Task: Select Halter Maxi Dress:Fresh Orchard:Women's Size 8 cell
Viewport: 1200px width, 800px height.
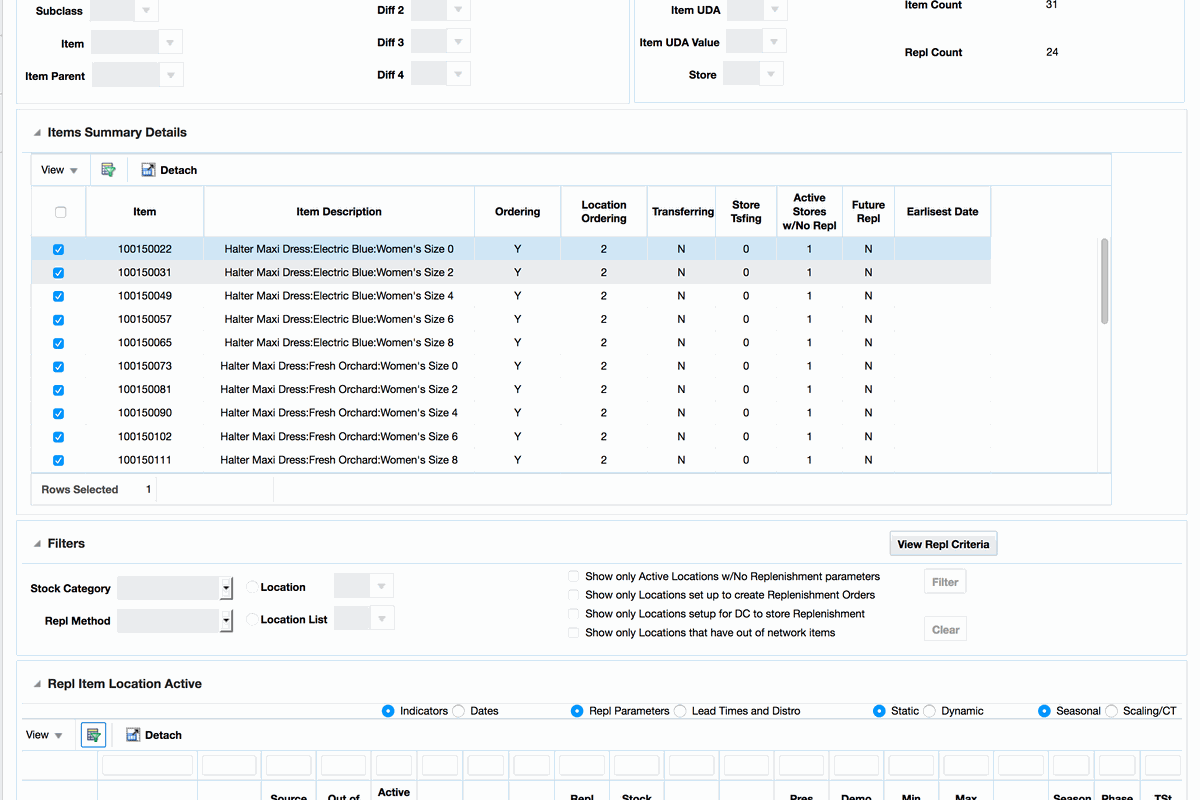Action: coord(339,460)
